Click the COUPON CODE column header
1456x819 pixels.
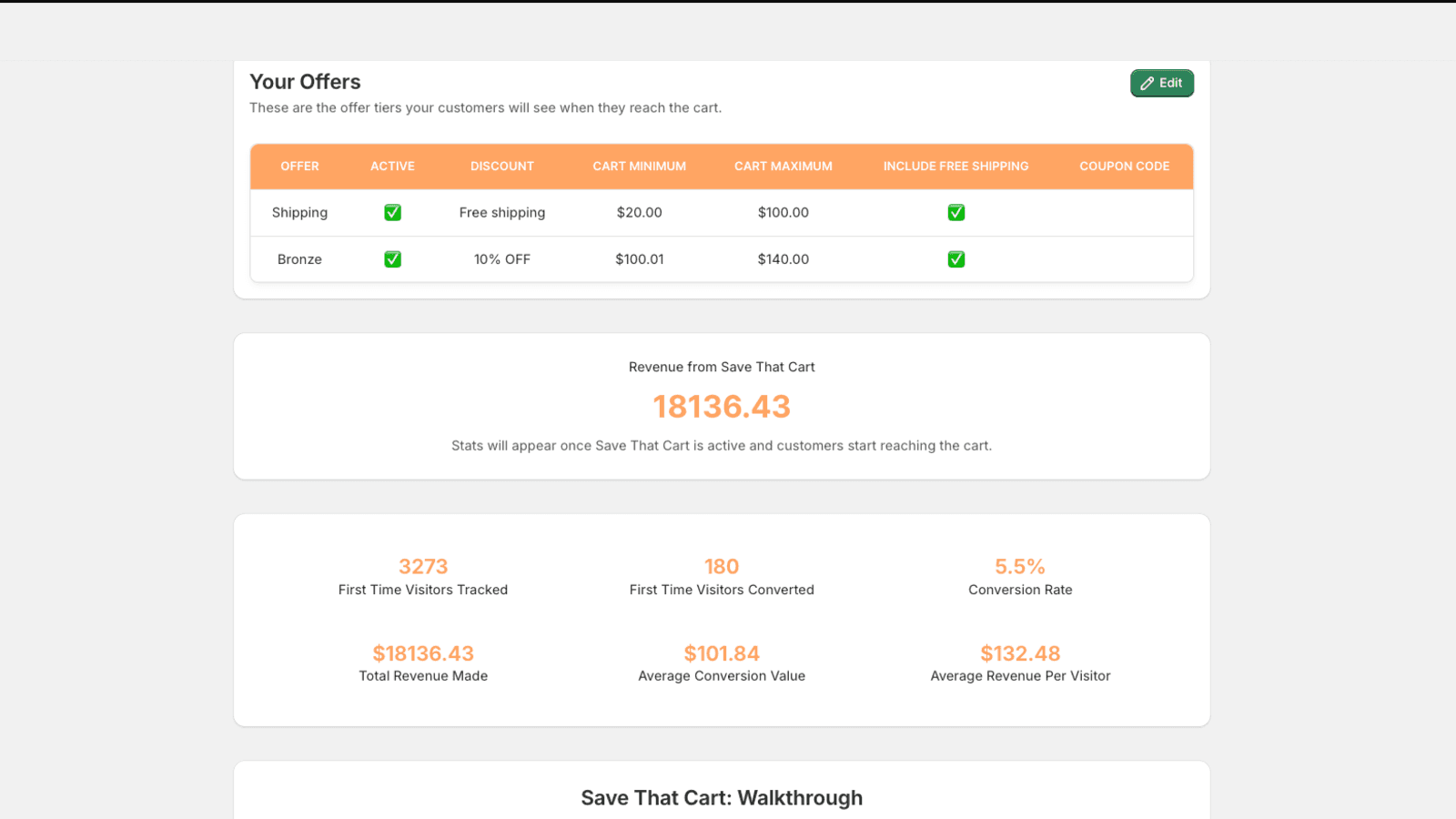click(1125, 167)
